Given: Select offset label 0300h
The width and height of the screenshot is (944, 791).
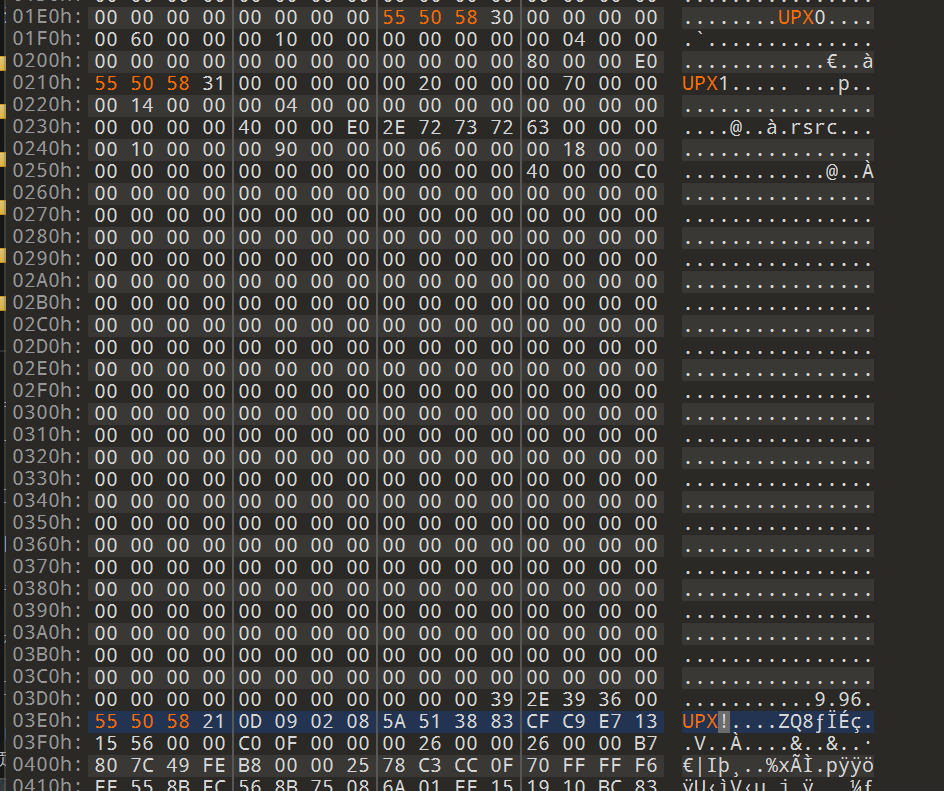Looking at the screenshot, I should (x=46, y=414).
